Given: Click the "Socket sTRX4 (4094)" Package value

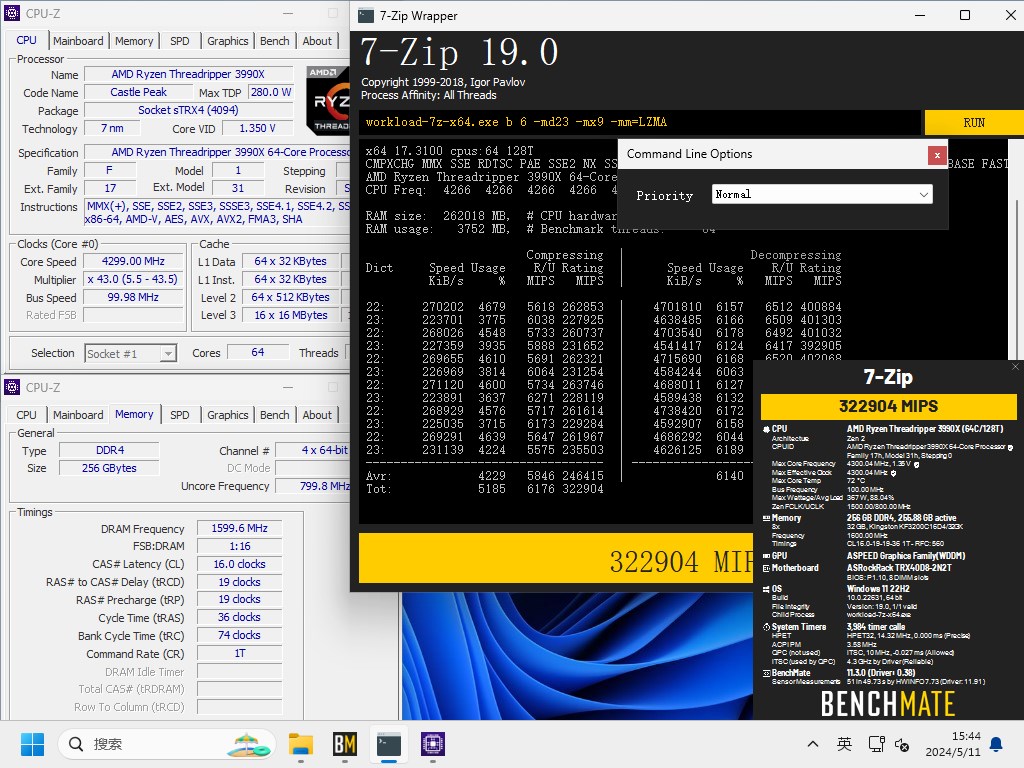Looking at the screenshot, I should pyautogui.click(x=188, y=110).
